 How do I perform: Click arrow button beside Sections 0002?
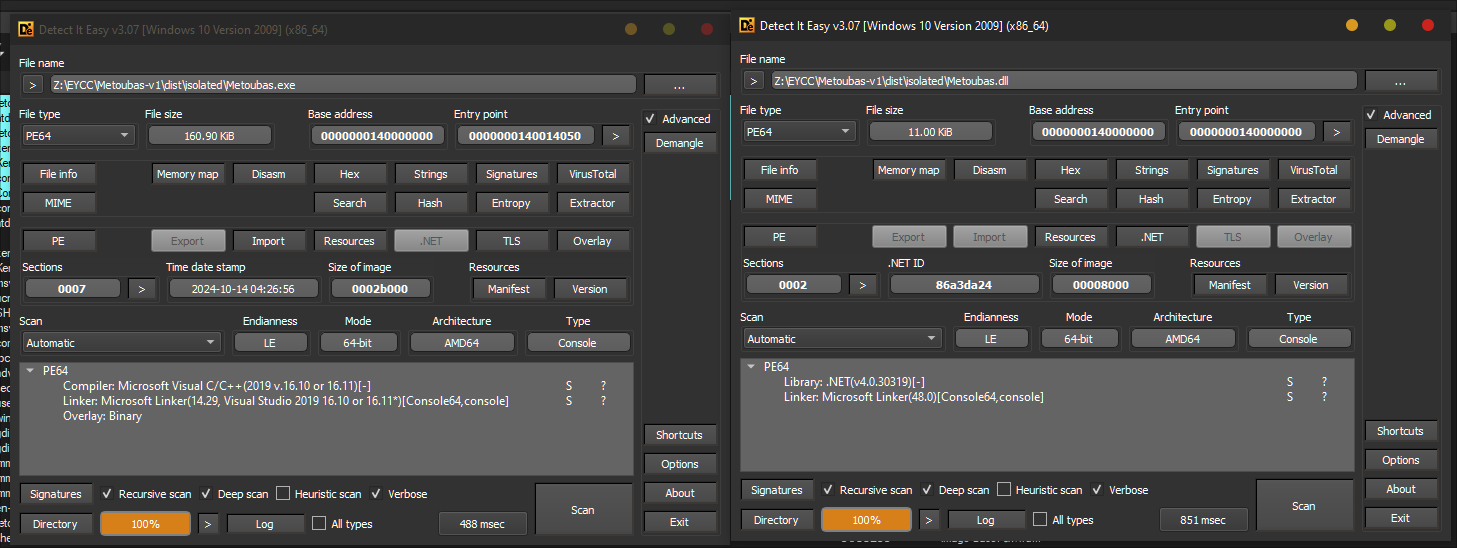(863, 284)
